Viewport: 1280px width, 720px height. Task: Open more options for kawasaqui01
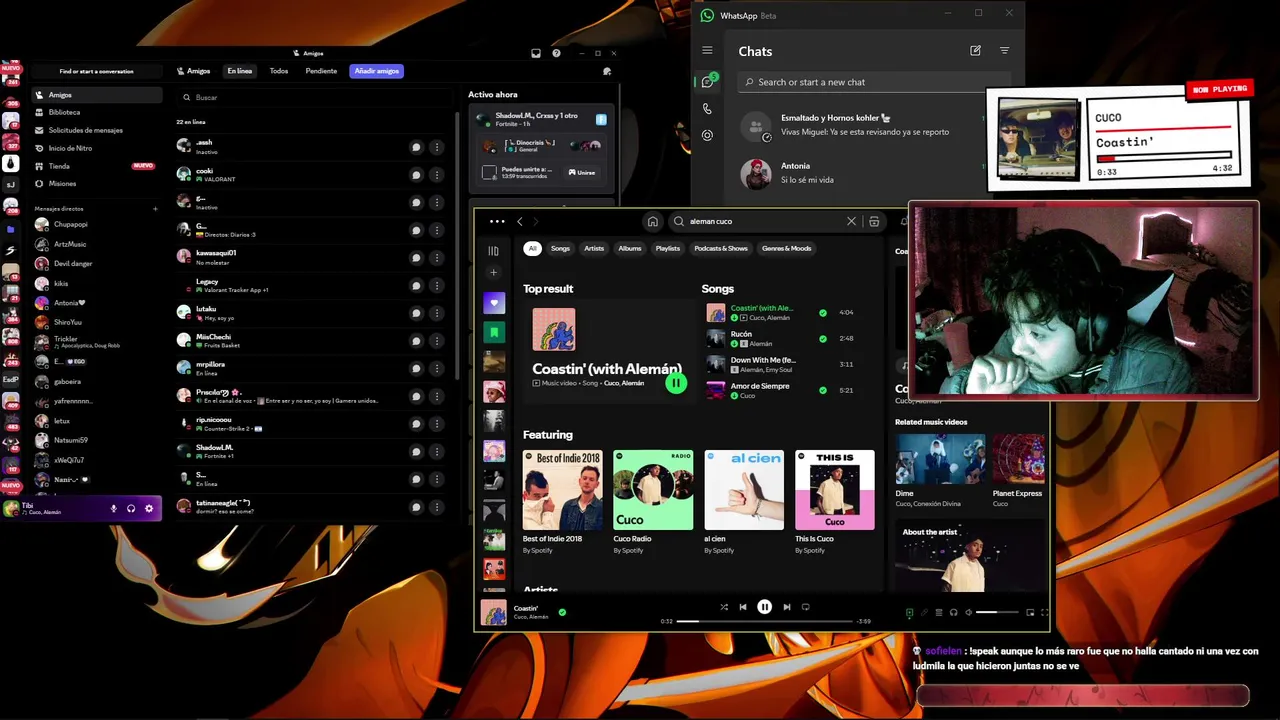(x=436, y=257)
